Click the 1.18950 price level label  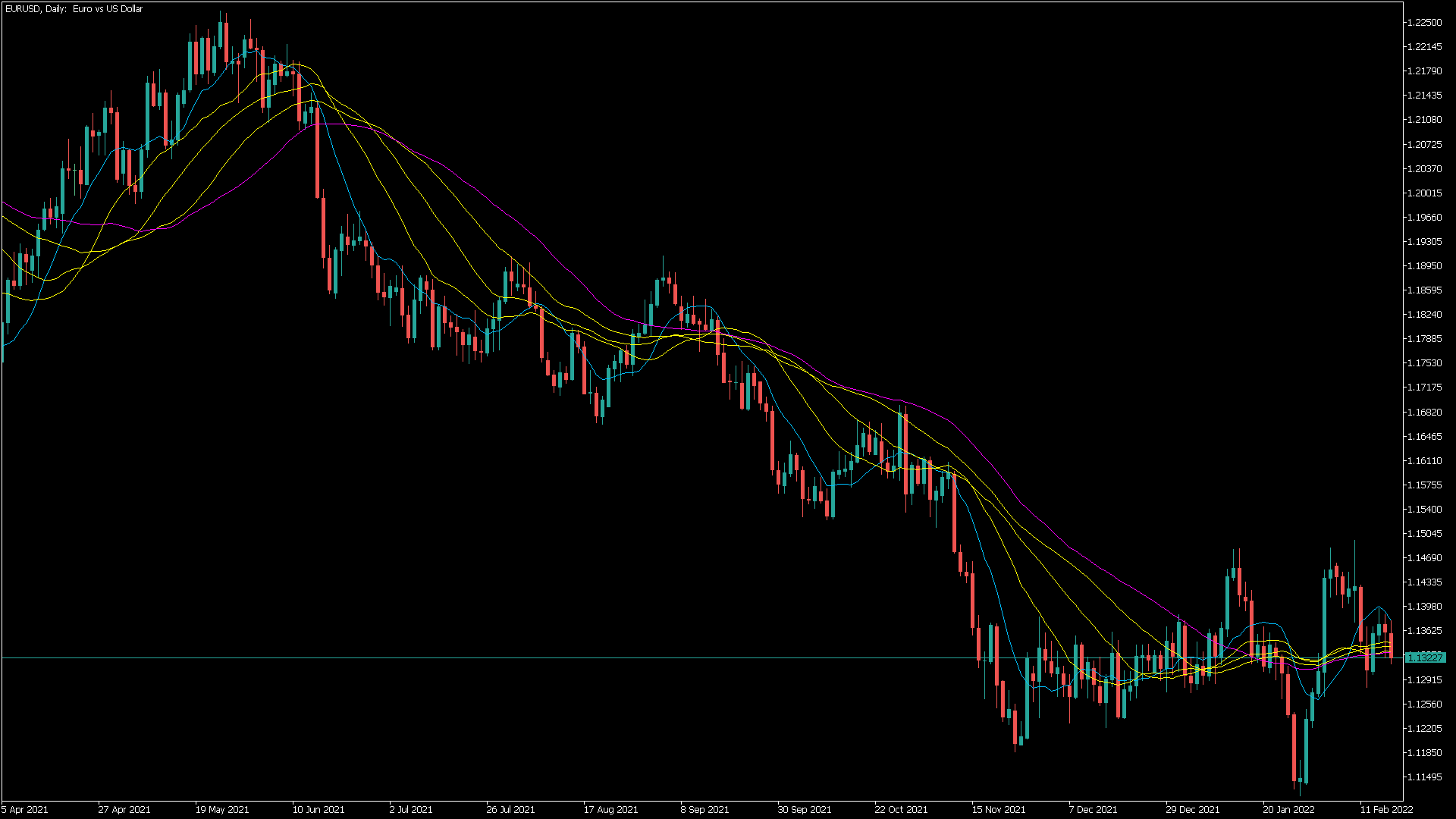point(1424,266)
